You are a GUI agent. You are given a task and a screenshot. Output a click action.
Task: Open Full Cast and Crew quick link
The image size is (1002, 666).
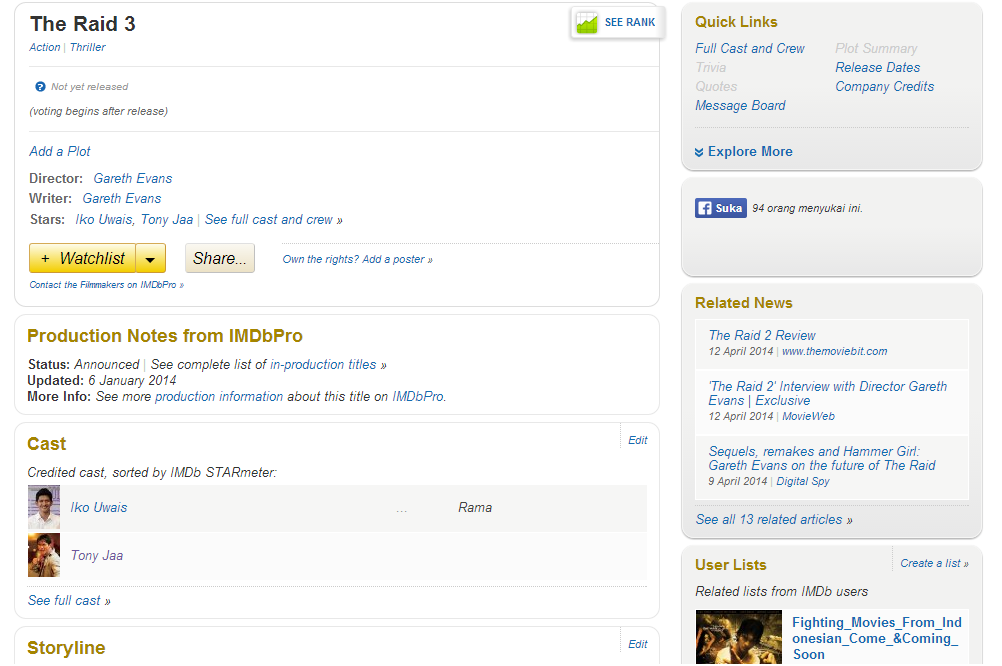pos(750,49)
